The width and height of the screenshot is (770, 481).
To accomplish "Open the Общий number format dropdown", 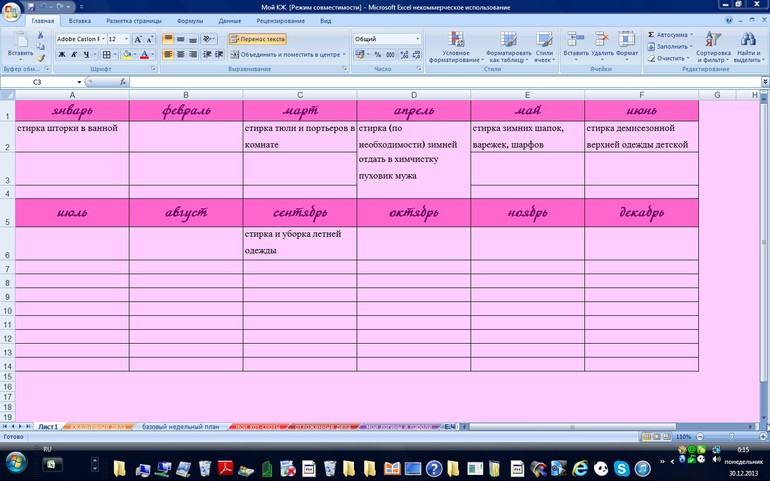I will pyautogui.click(x=417, y=39).
